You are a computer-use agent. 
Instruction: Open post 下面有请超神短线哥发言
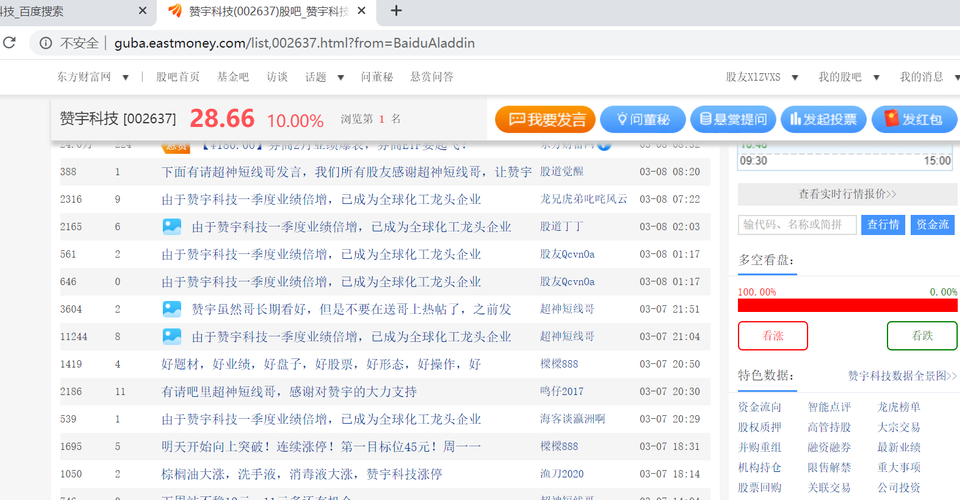[347, 172]
